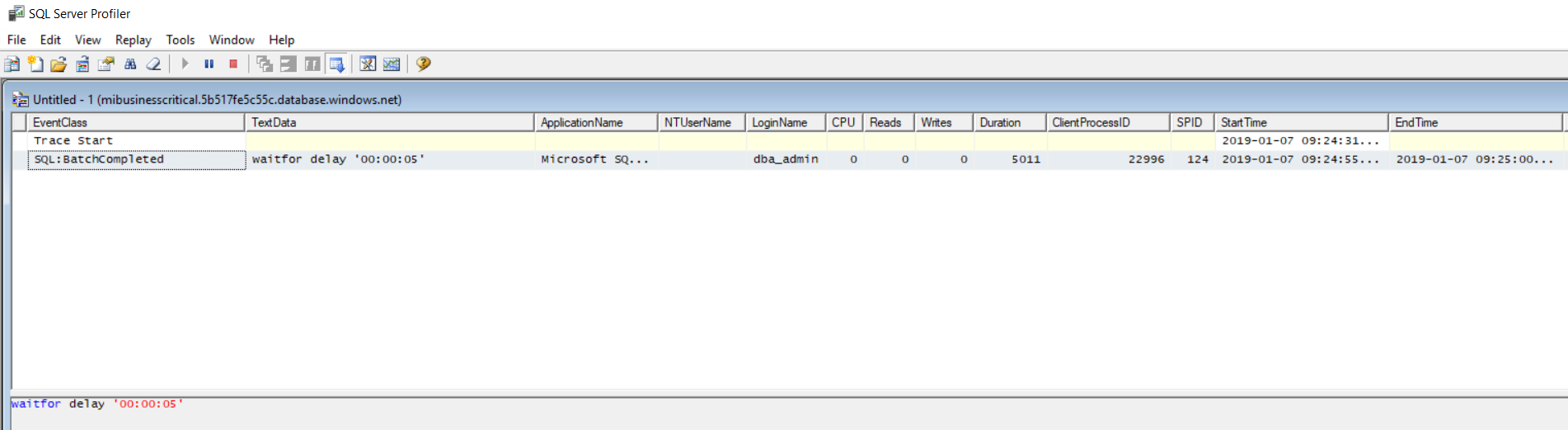Click the New Trace toolbar icon
This screenshot has width=1568, height=430.
pos(12,64)
